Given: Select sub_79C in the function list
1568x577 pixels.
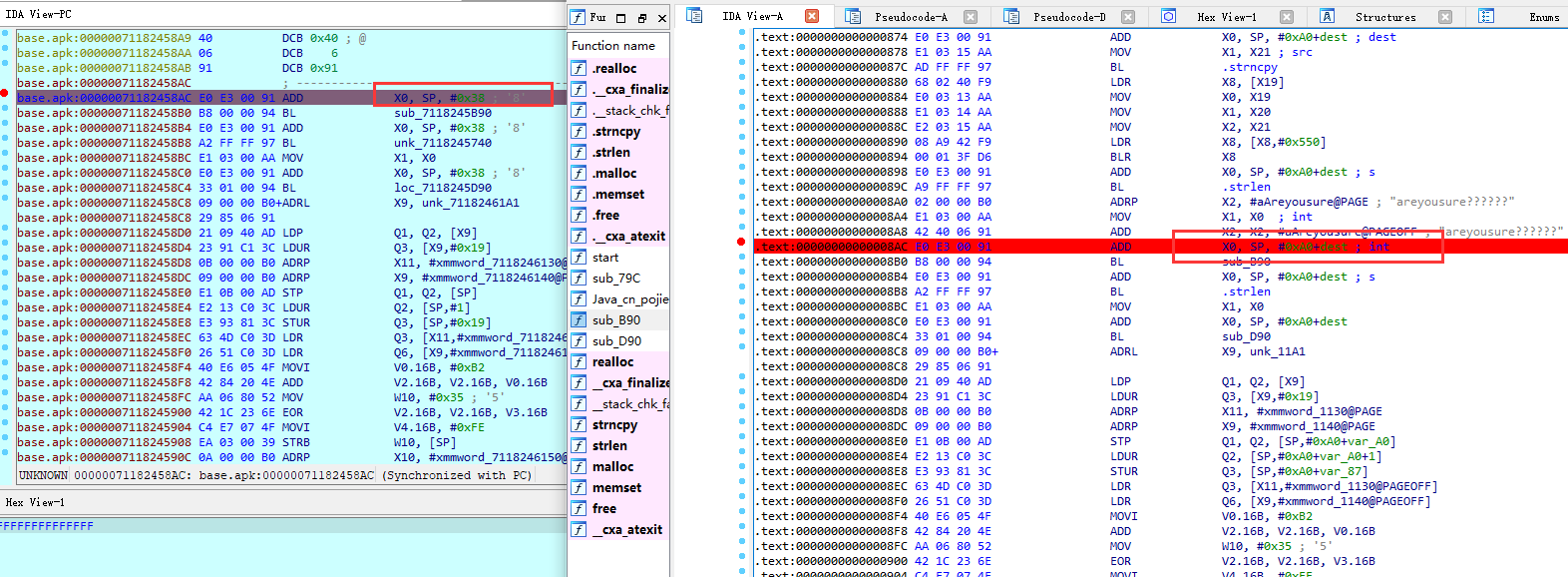Looking at the screenshot, I should tap(615, 279).
